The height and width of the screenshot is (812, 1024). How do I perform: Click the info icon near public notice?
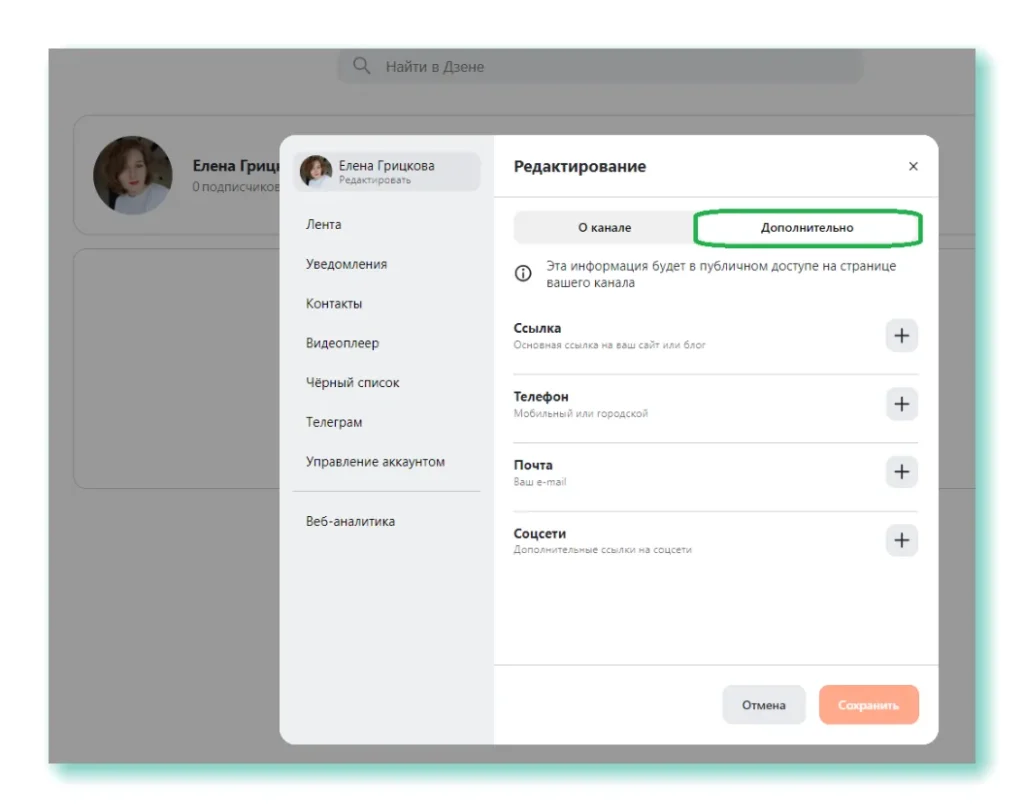click(523, 274)
